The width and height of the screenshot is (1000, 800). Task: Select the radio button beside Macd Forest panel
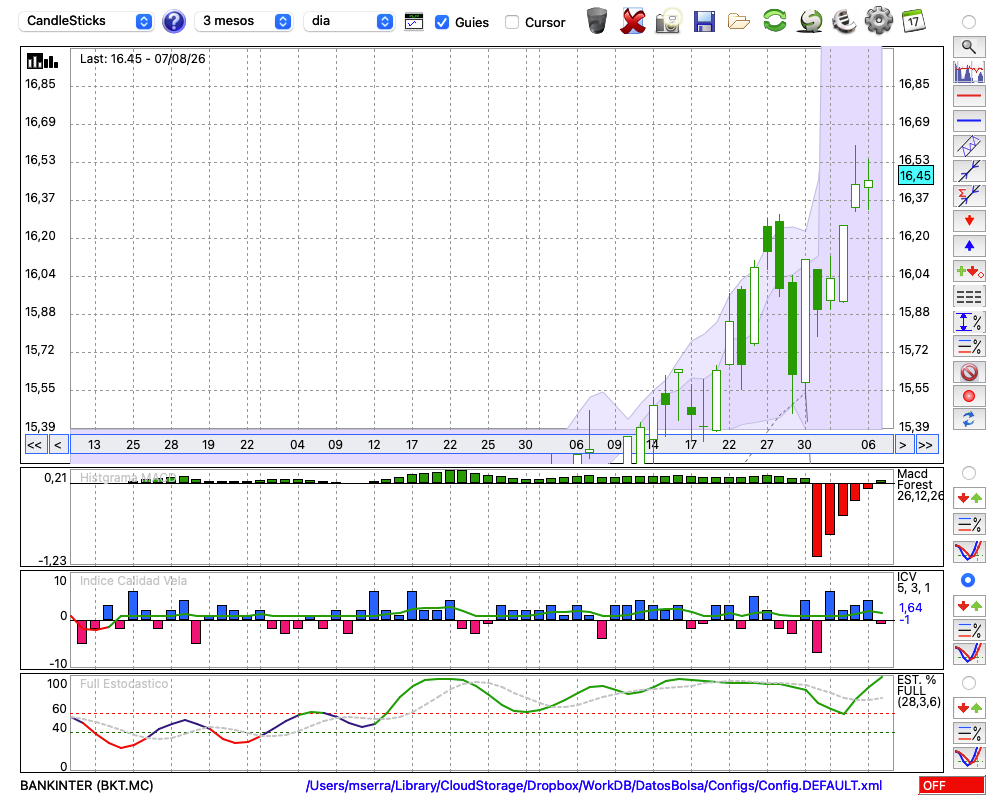(968, 473)
